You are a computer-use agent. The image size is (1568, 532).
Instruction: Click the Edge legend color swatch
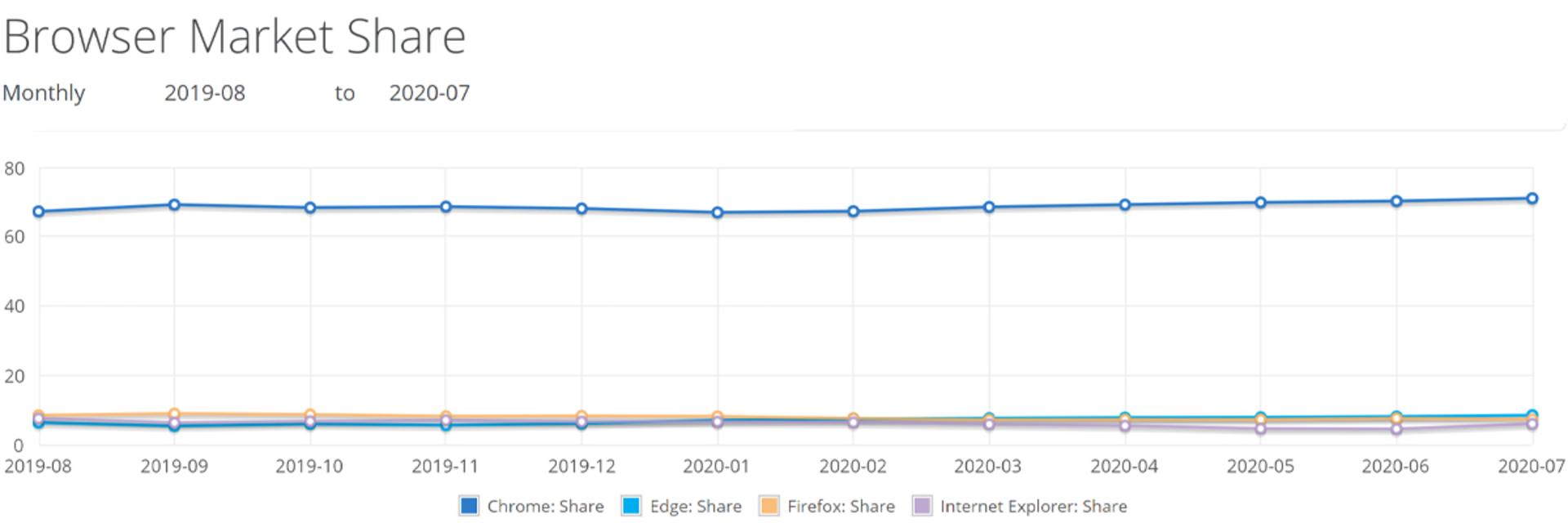pyautogui.click(x=631, y=506)
